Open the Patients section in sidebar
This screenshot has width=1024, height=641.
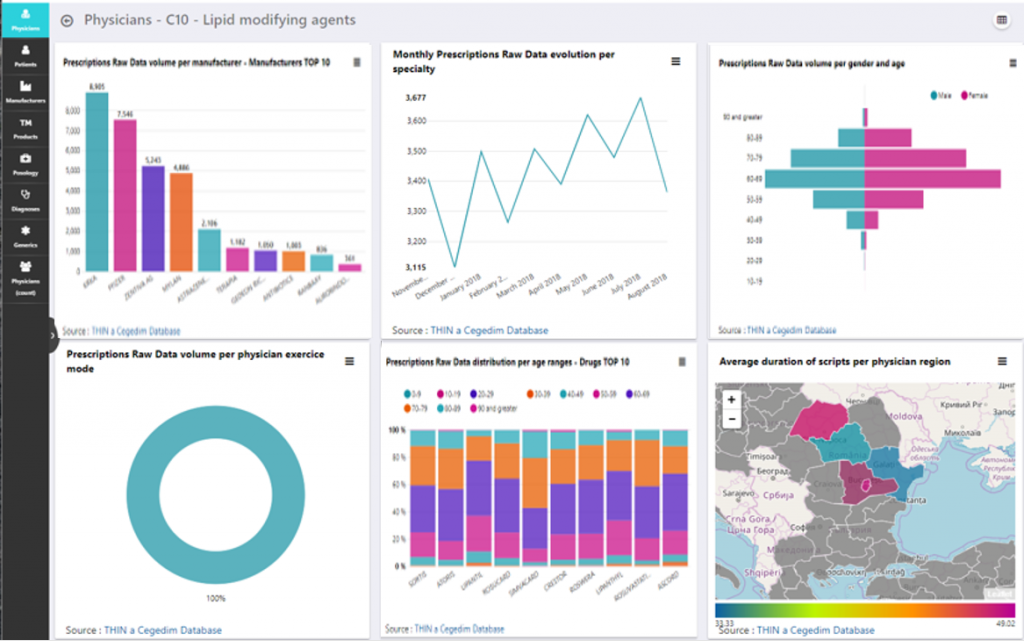coord(25,55)
